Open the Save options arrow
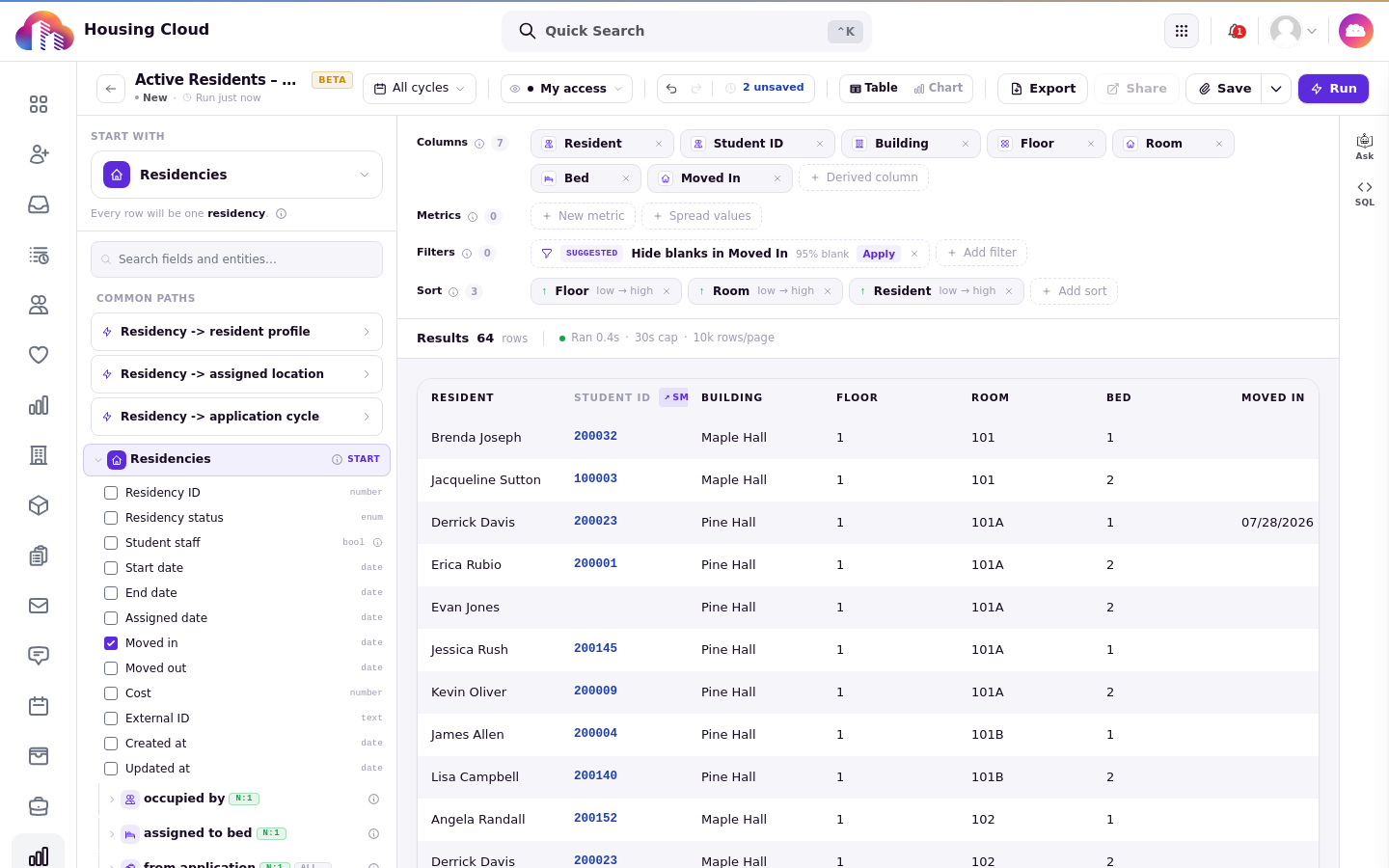 (x=1276, y=89)
